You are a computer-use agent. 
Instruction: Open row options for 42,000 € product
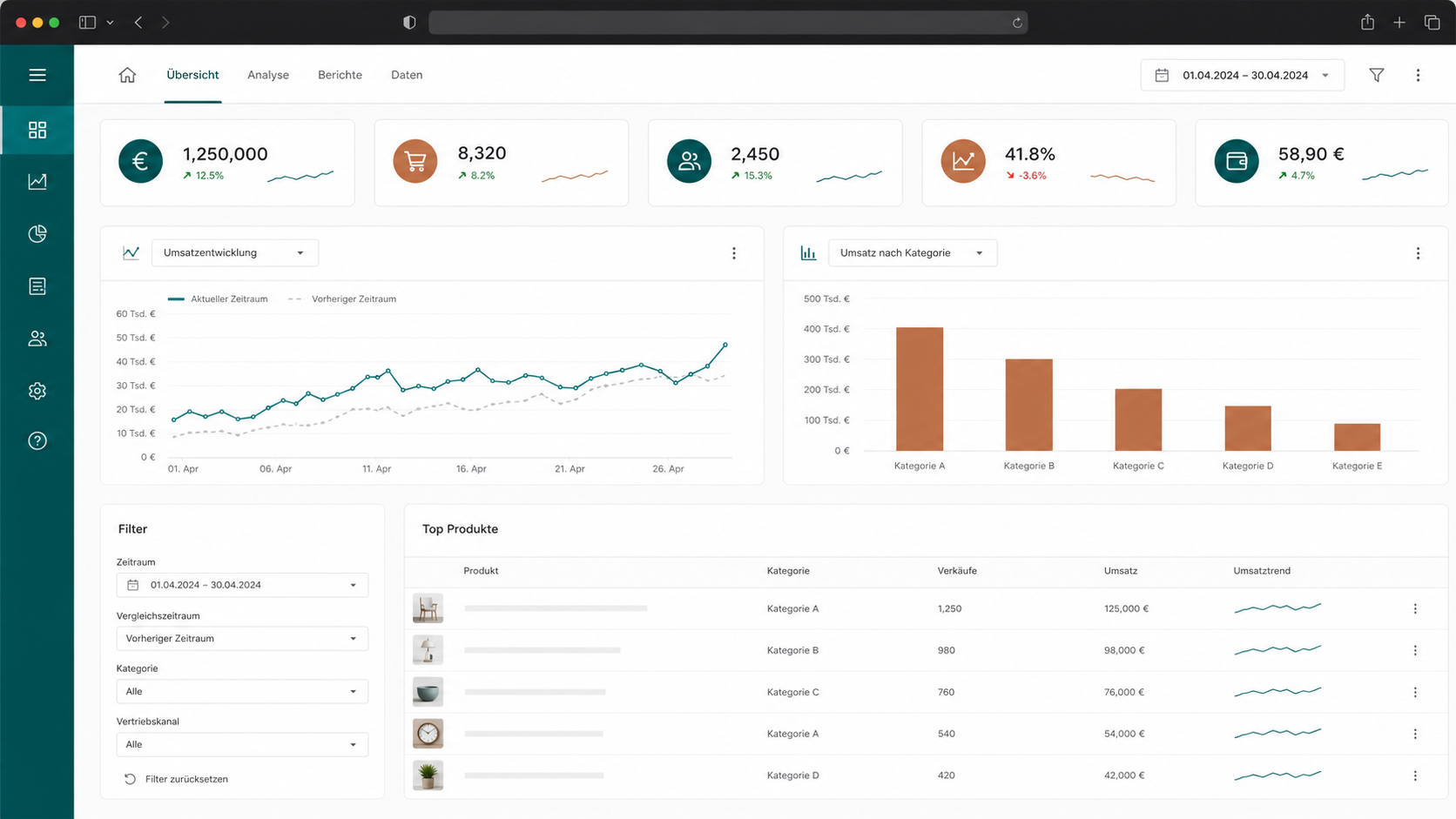coord(1415,775)
